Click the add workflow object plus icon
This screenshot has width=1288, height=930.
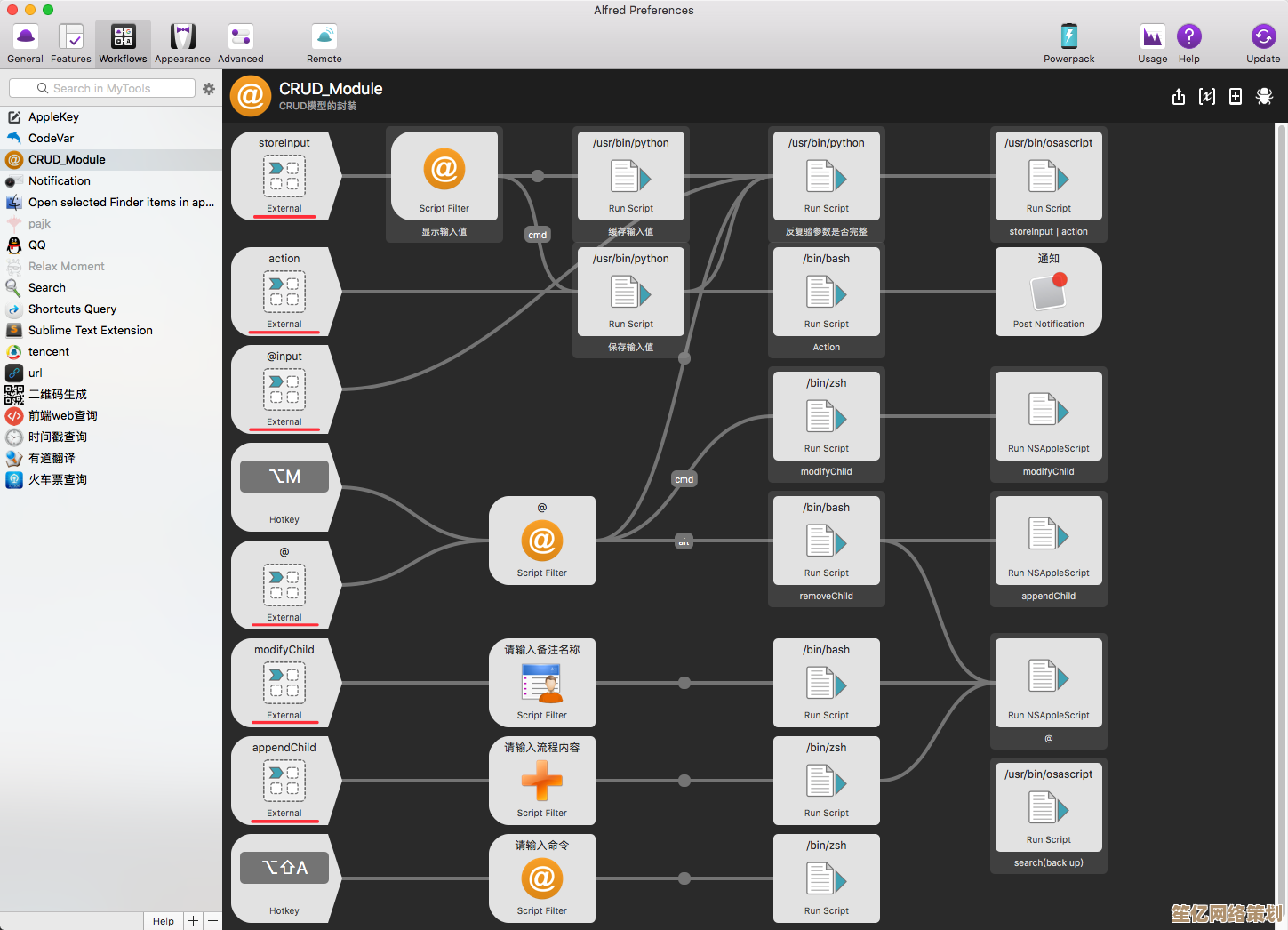coord(1235,96)
